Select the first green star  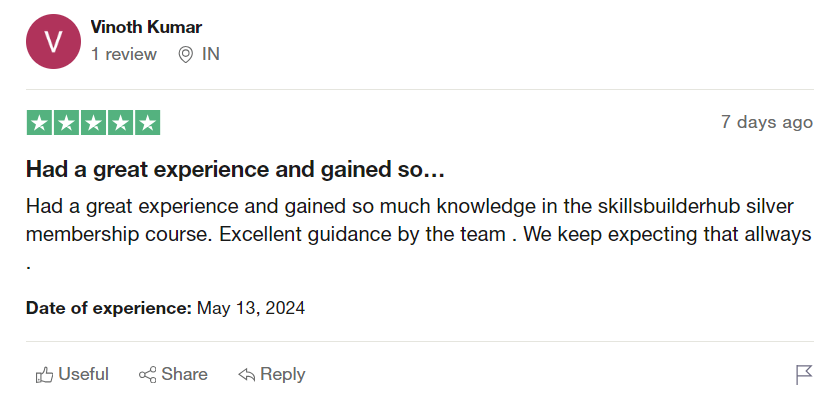39,123
